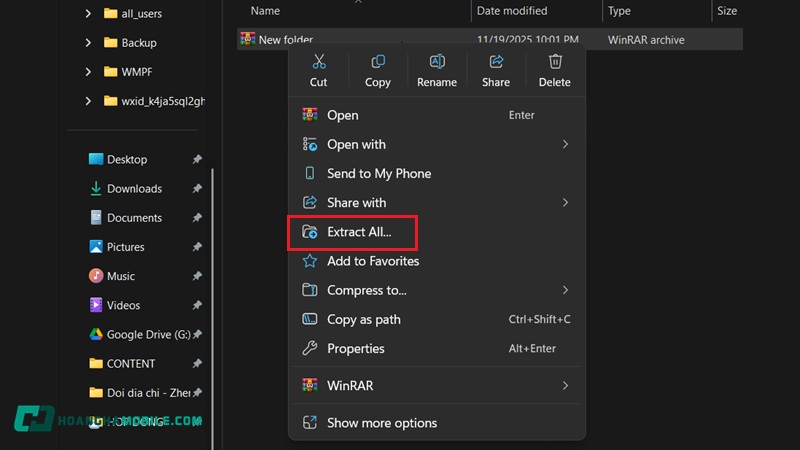This screenshot has height=450, width=800.
Task: Click Show more options
Action: [x=381, y=423]
